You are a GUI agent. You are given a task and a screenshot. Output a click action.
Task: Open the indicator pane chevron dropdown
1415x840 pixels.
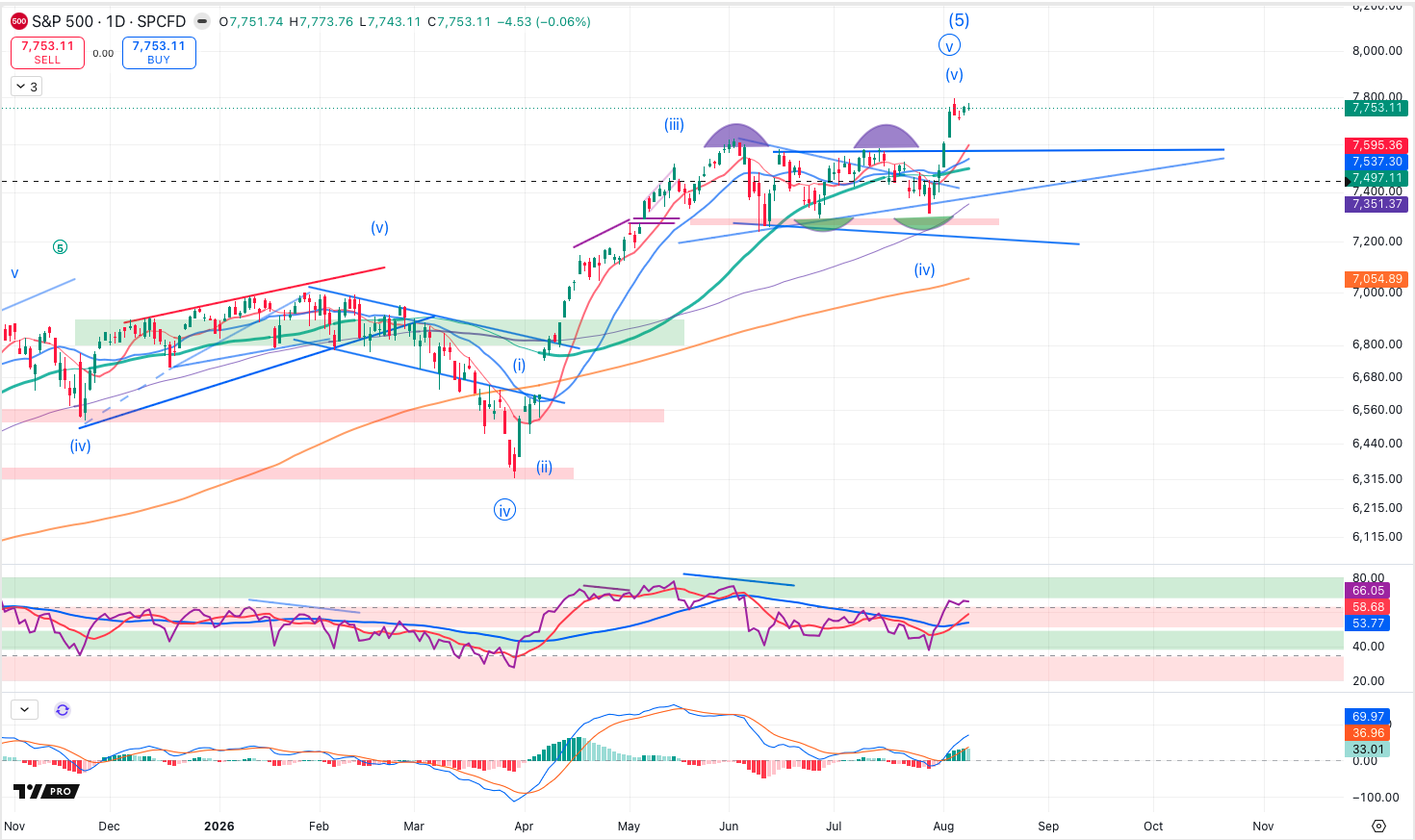pyautogui.click(x=24, y=710)
